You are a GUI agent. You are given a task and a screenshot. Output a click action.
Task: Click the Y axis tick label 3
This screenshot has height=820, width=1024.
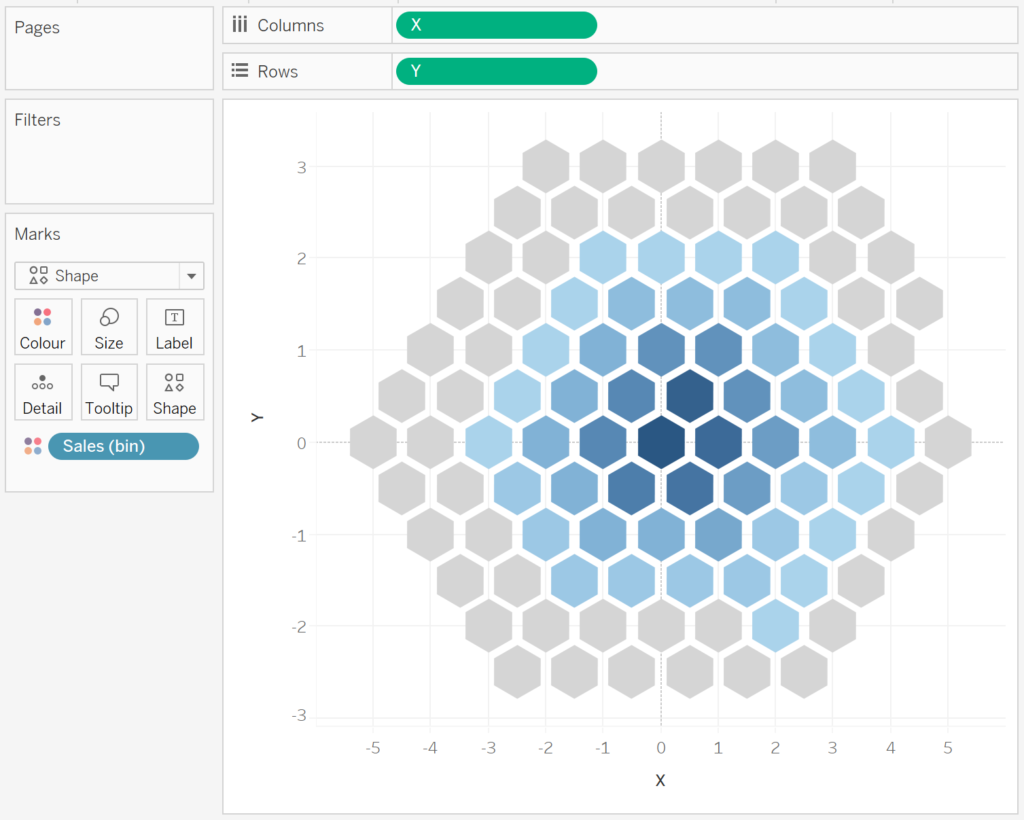[301, 168]
